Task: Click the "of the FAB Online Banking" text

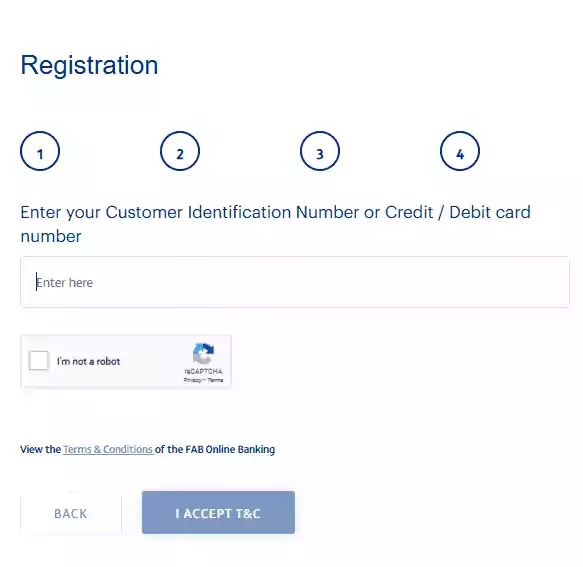Action: pyautogui.click(x=215, y=449)
